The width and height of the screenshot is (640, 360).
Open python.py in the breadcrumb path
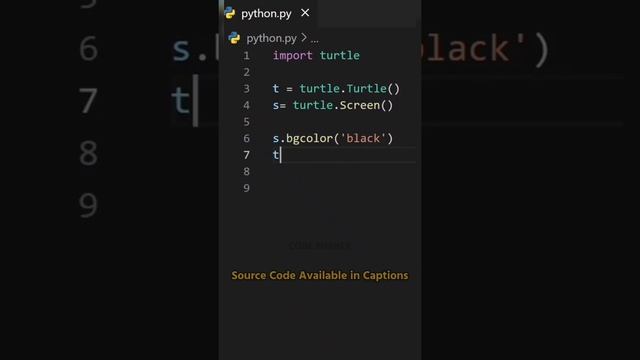tap(271, 38)
